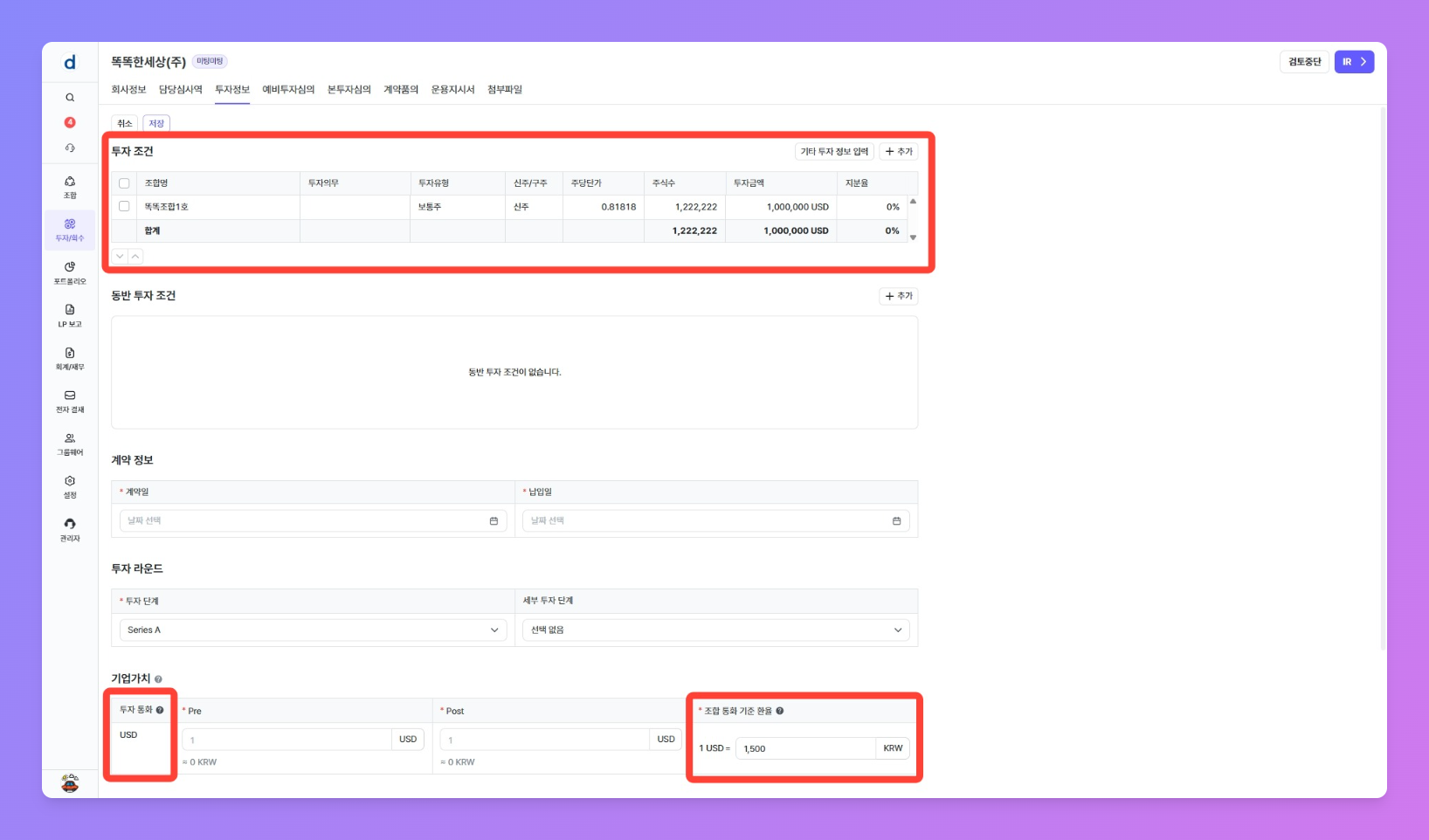Viewport: 1429px width, 840px height.
Task: Add a row with 추가 in 투자 조건
Action: pyautogui.click(x=899, y=152)
